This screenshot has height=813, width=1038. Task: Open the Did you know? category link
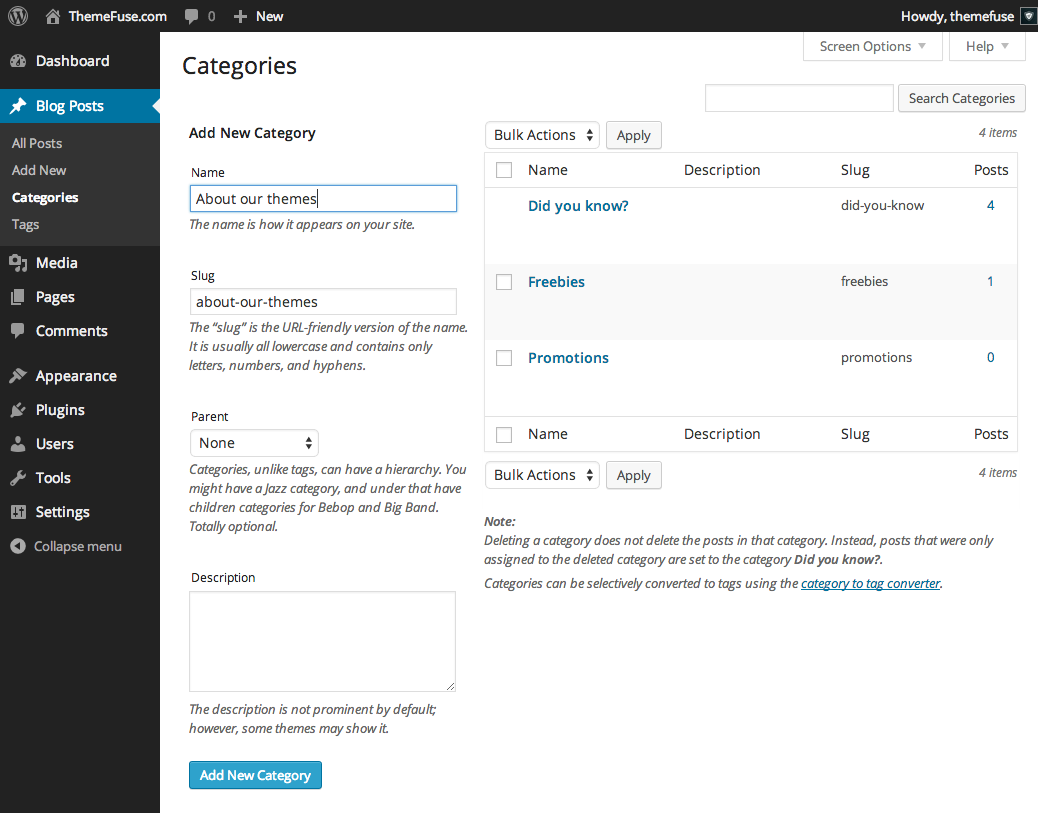pyautogui.click(x=579, y=206)
